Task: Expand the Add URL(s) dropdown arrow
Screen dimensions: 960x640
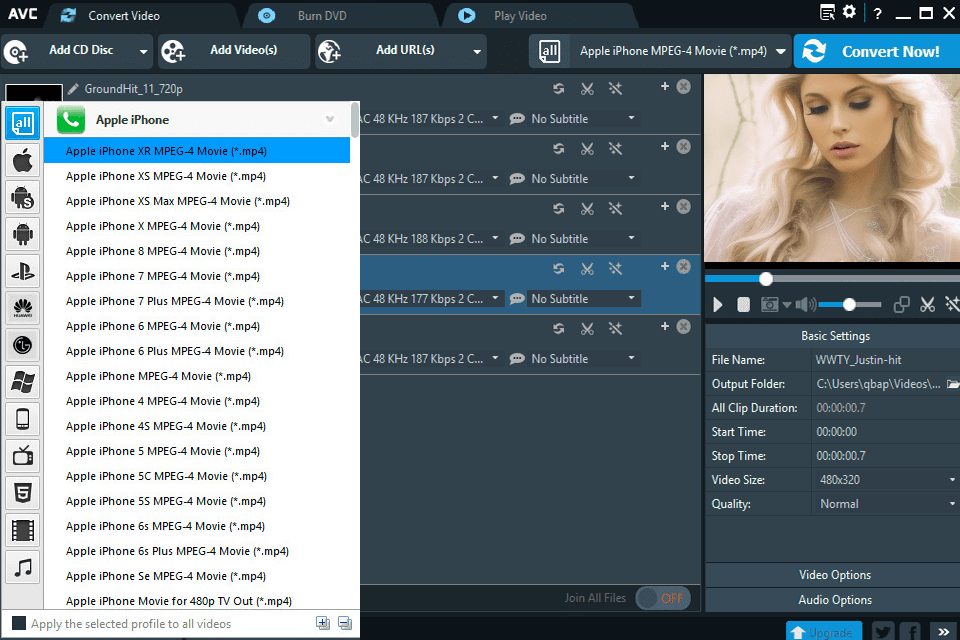Action: pyautogui.click(x=477, y=51)
